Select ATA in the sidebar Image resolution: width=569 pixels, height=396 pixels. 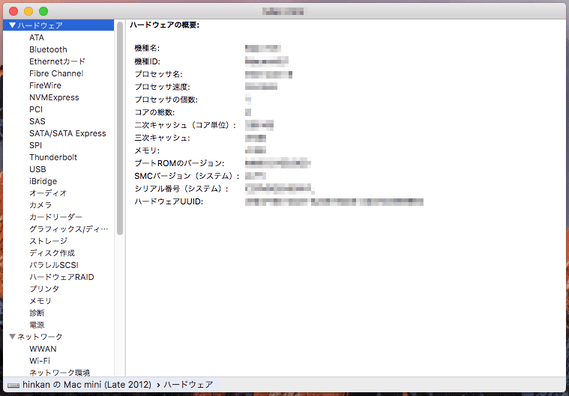pyautogui.click(x=37, y=37)
